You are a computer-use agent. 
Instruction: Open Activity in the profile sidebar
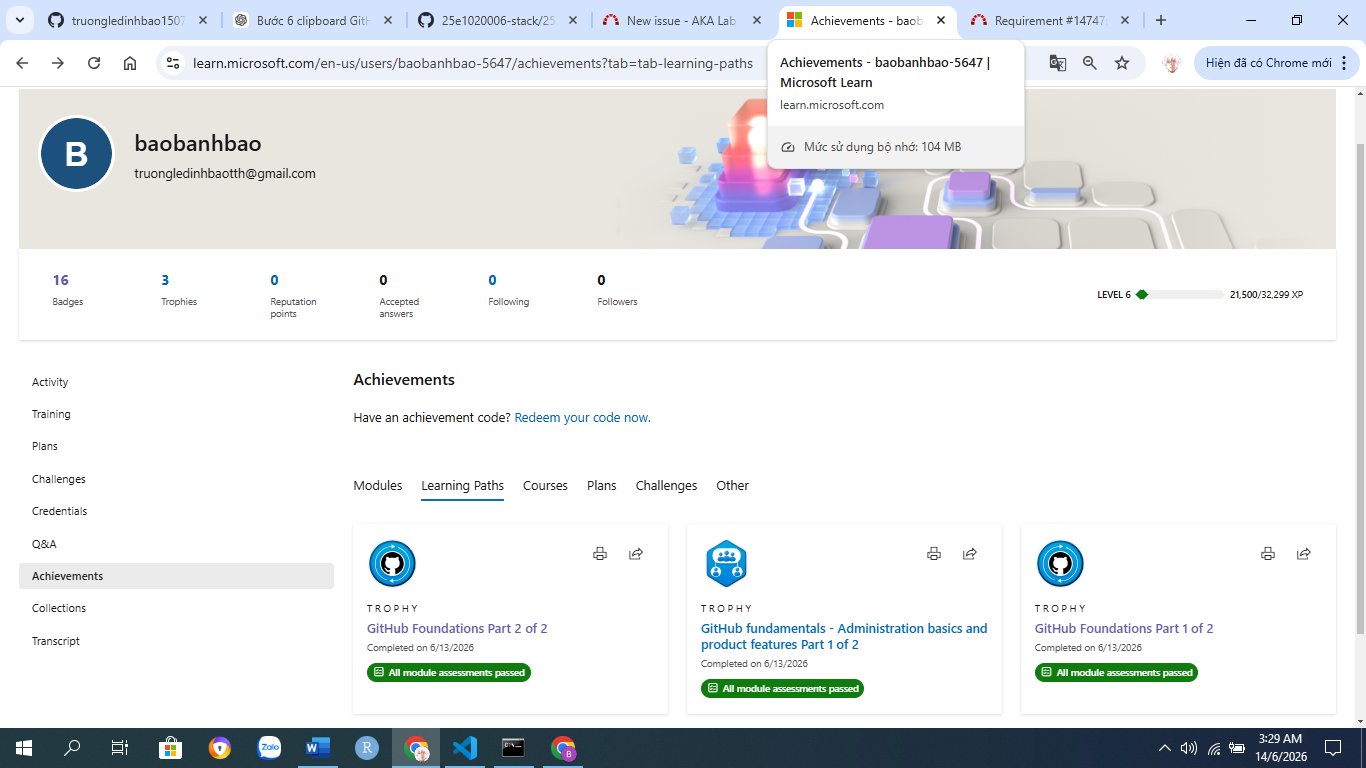click(x=50, y=382)
